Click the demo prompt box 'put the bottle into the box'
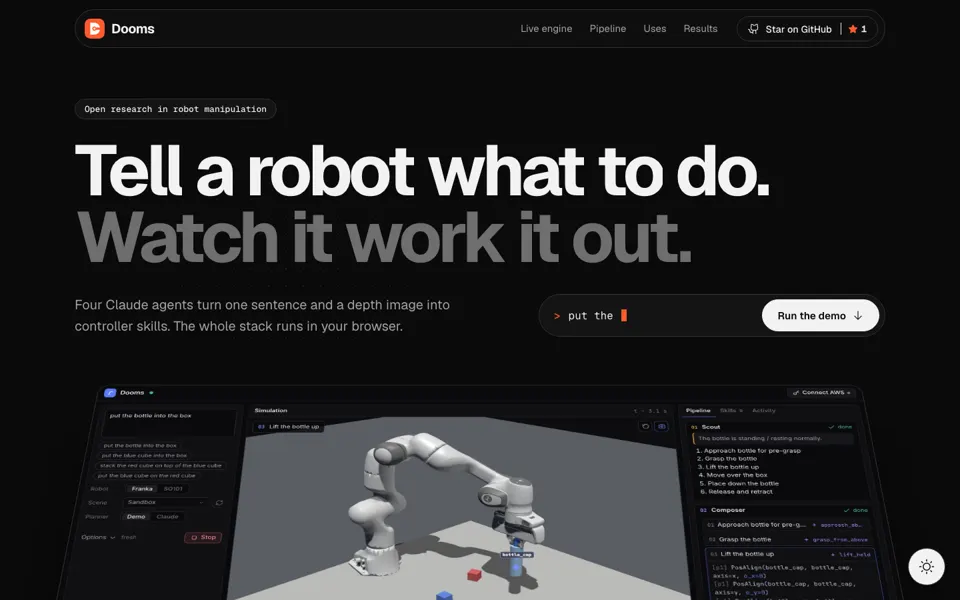The image size is (960, 600). pyautogui.click(x=170, y=422)
